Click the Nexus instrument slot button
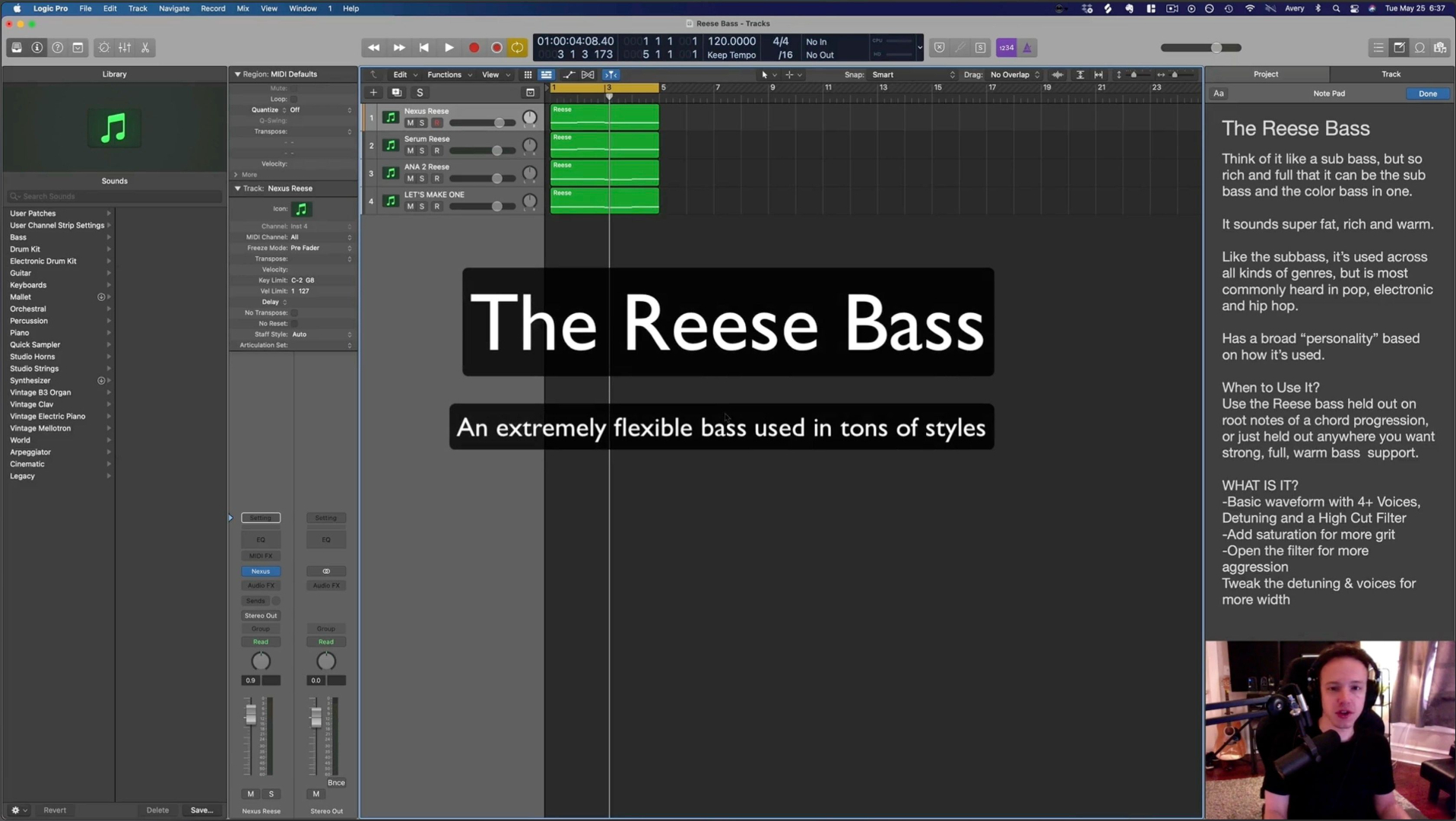Image resolution: width=1456 pixels, height=821 pixels. (x=261, y=572)
